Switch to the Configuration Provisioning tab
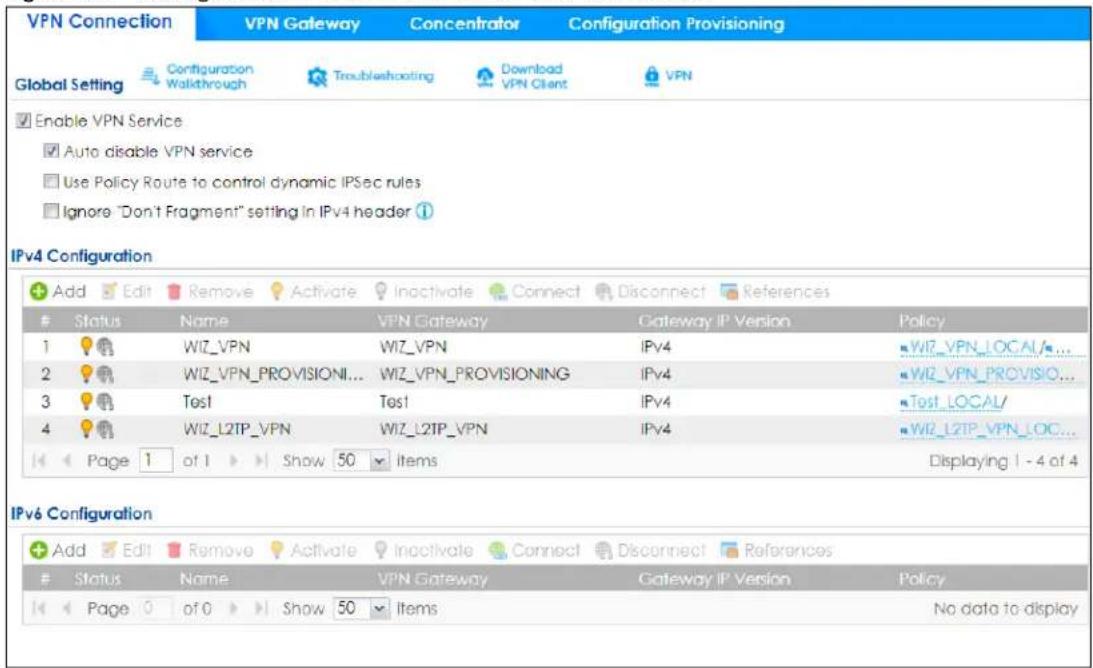The height and width of the screenshot is (668, 1093). click(676, 24)
